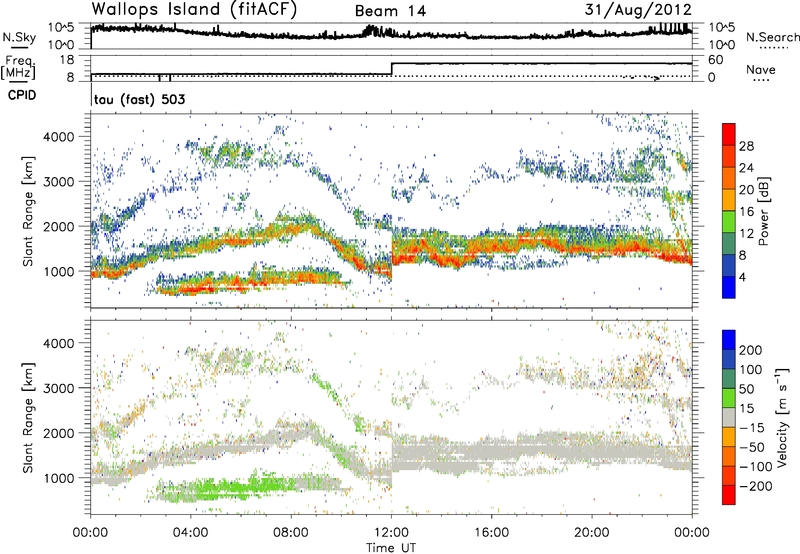The height and width of the screenshot is (554, 800).
Task: Click the 'Beam 14' label
Action: [x=390, y=11]
